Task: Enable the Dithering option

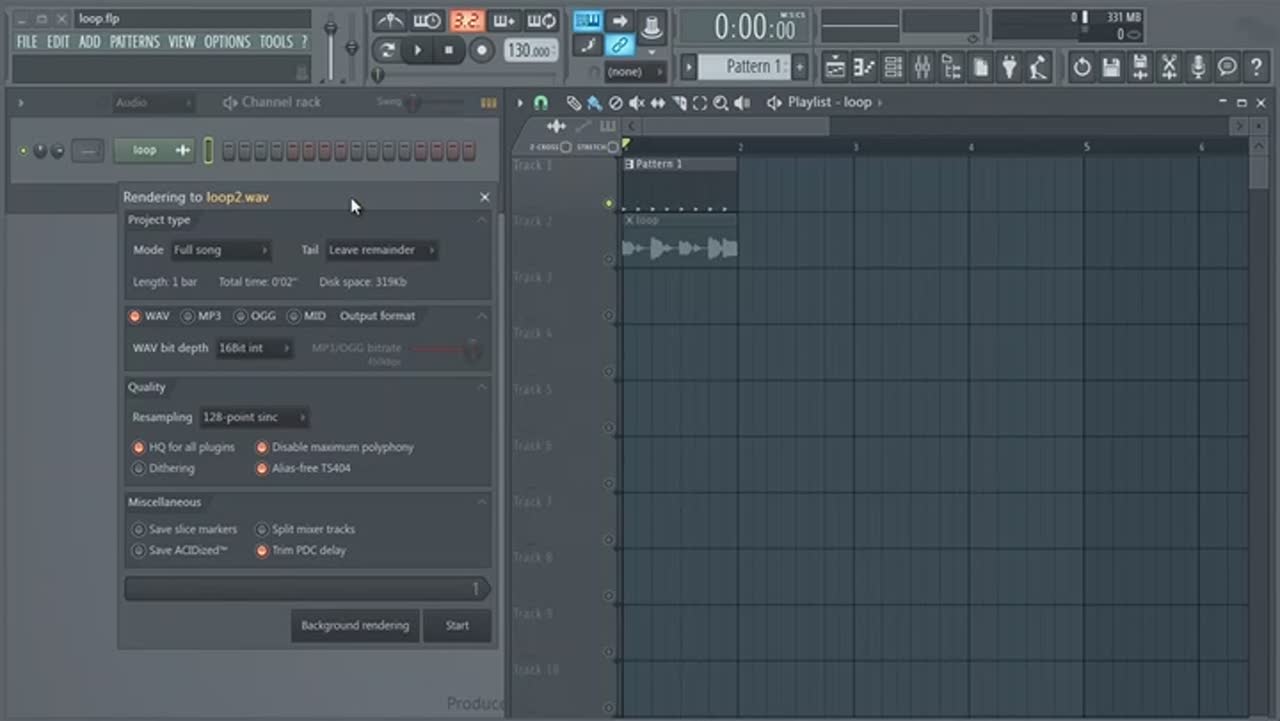Action: pyautogui.click(x=139, y=468)
